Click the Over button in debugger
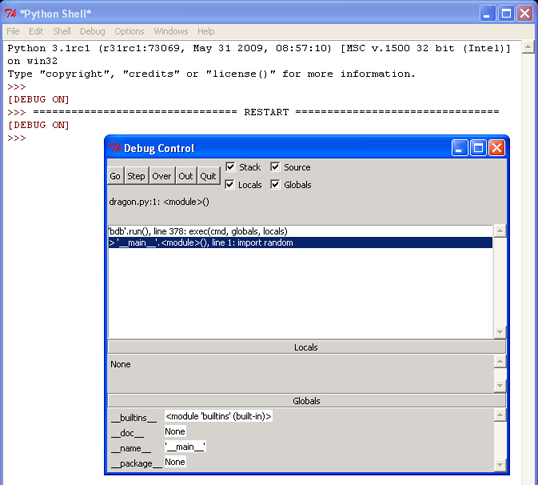 (162, 176)
